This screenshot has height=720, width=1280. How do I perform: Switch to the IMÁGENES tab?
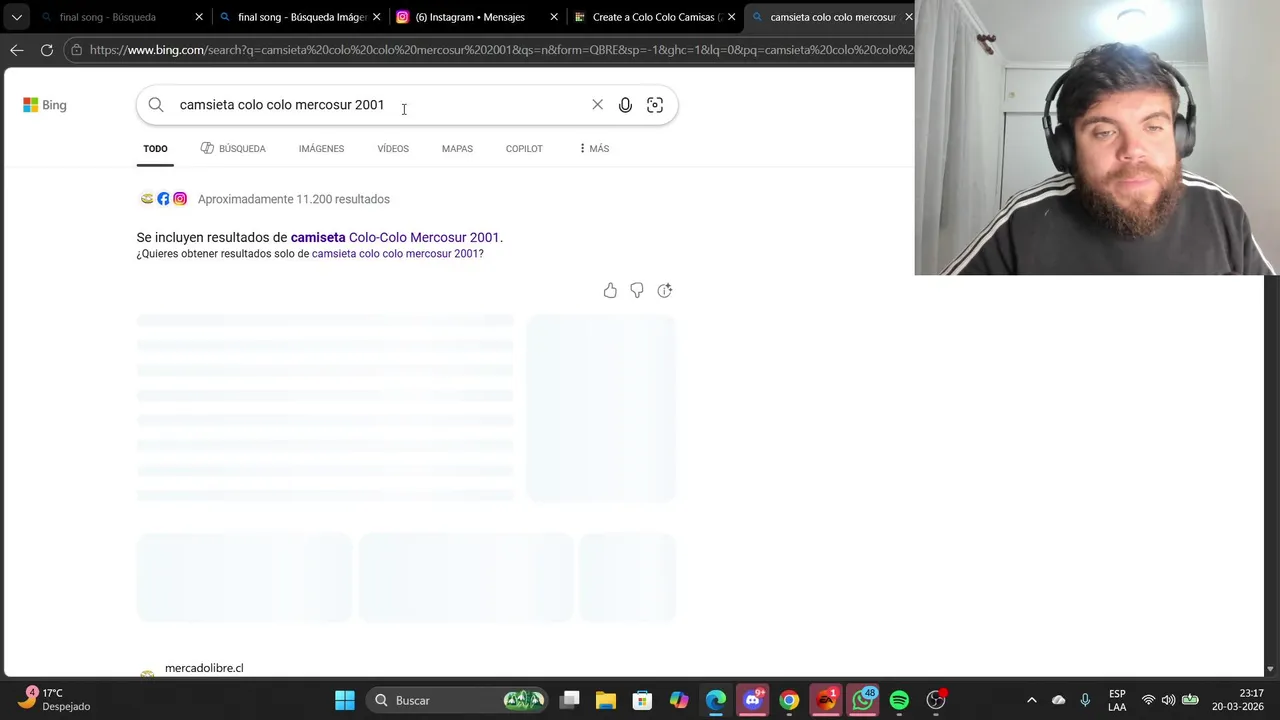[x=321, y=149]
